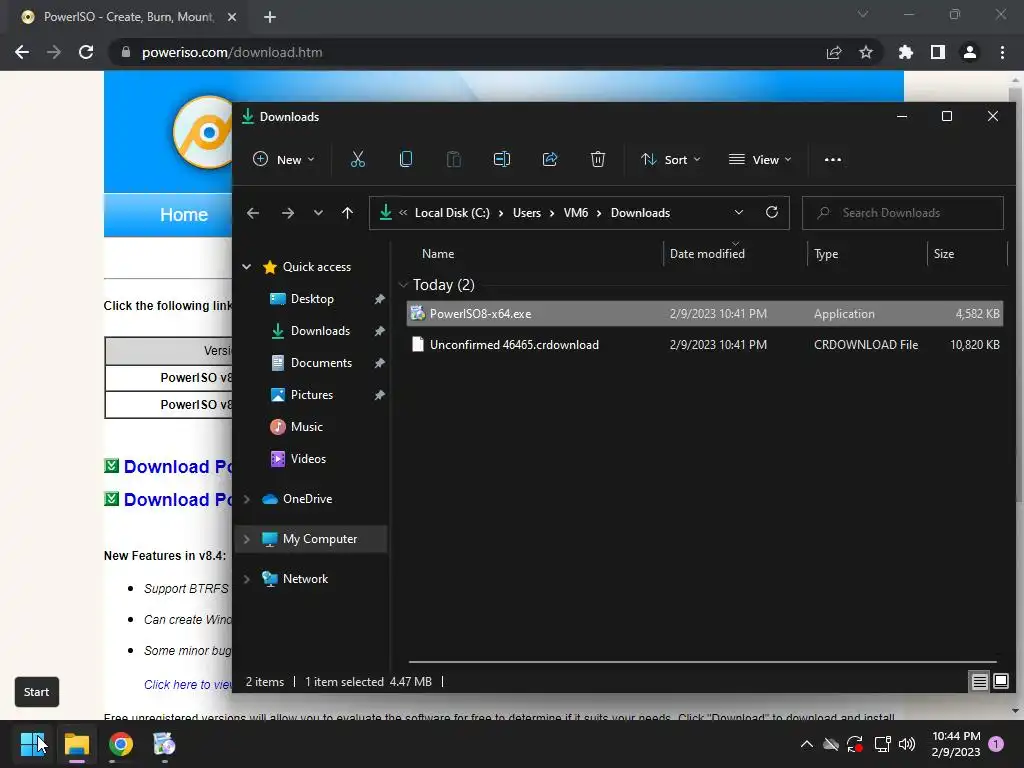This screenshot has width=1024, height=768.
Task: Open Chrome from the taskbar
Action: [x=121, y=744]
